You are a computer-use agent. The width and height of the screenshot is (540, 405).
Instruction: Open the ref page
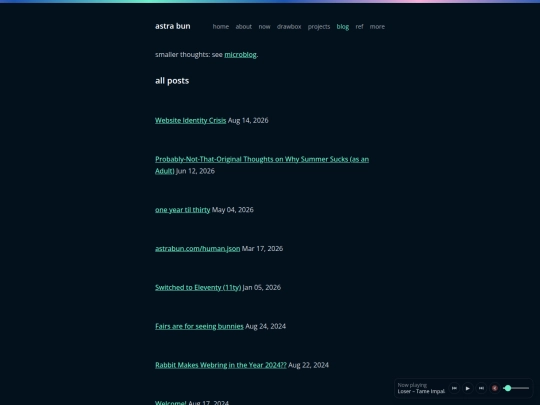pyautogui.click(x=359, y=27)
